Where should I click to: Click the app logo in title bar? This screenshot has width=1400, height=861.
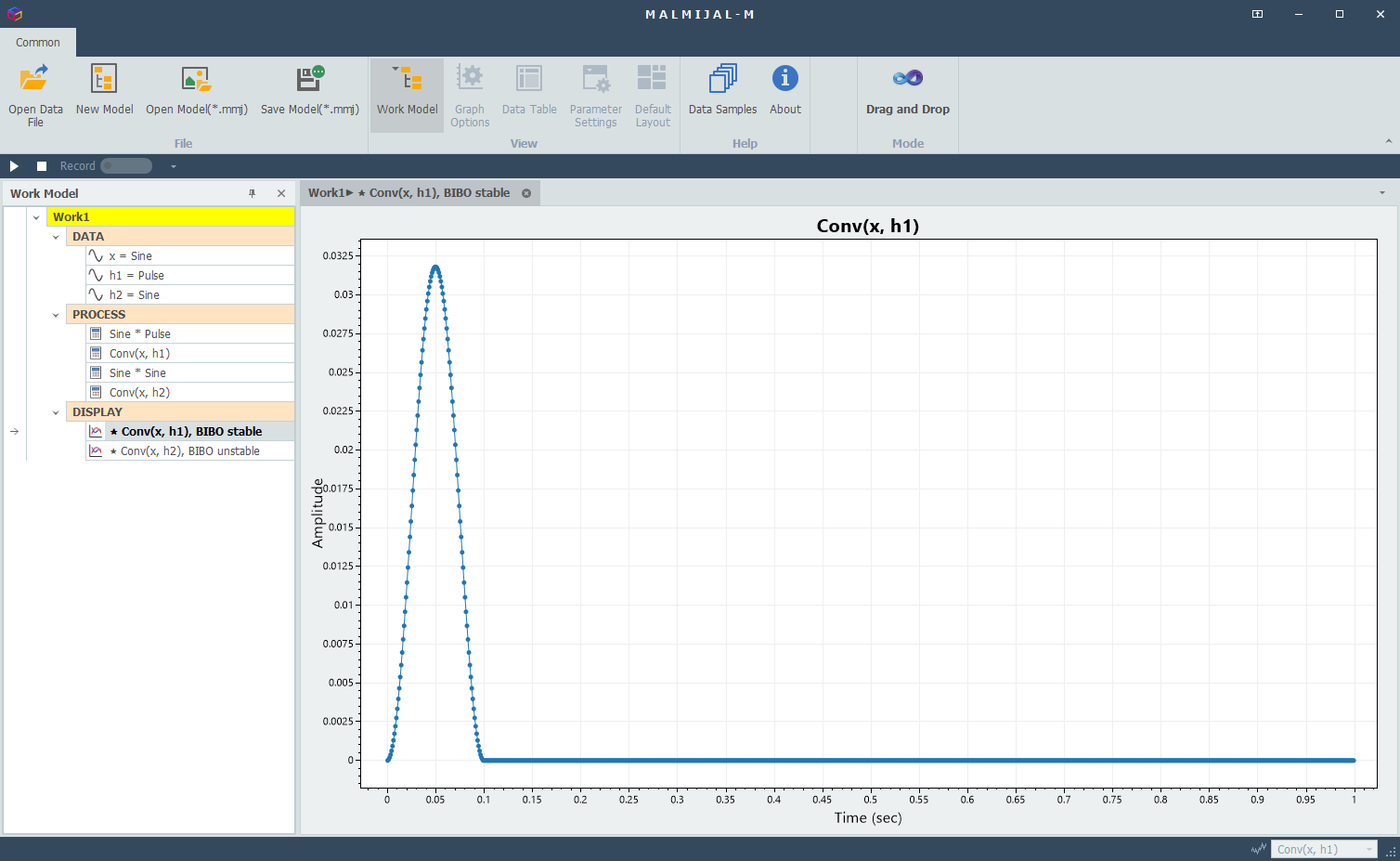click(14, 14)
